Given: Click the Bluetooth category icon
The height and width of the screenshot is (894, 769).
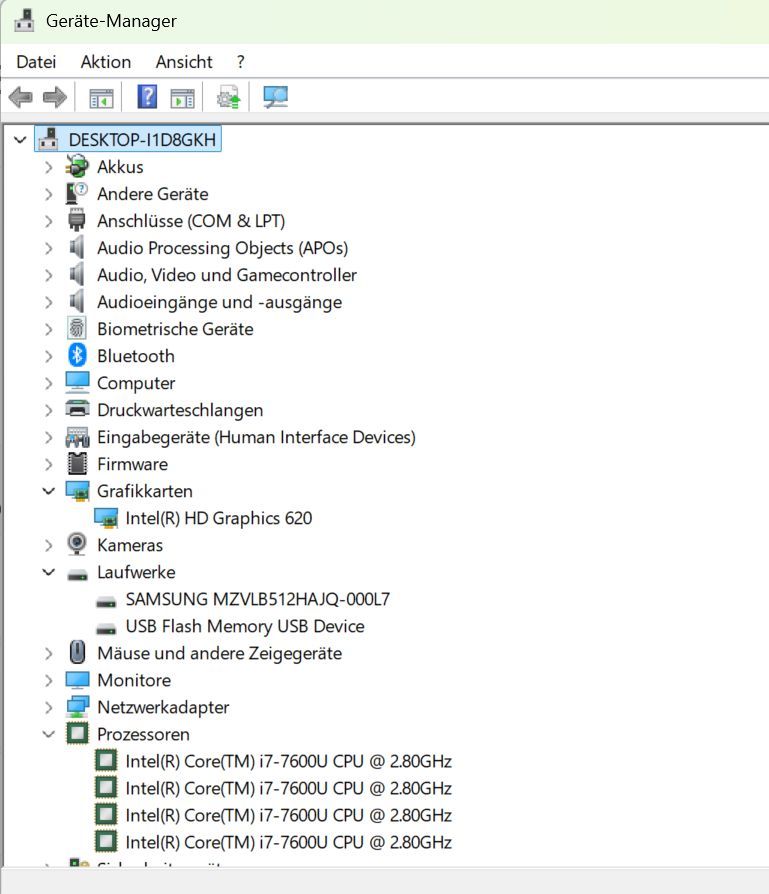Looking at the screenshot, I should pyautogui.click(x=77, y=356).
